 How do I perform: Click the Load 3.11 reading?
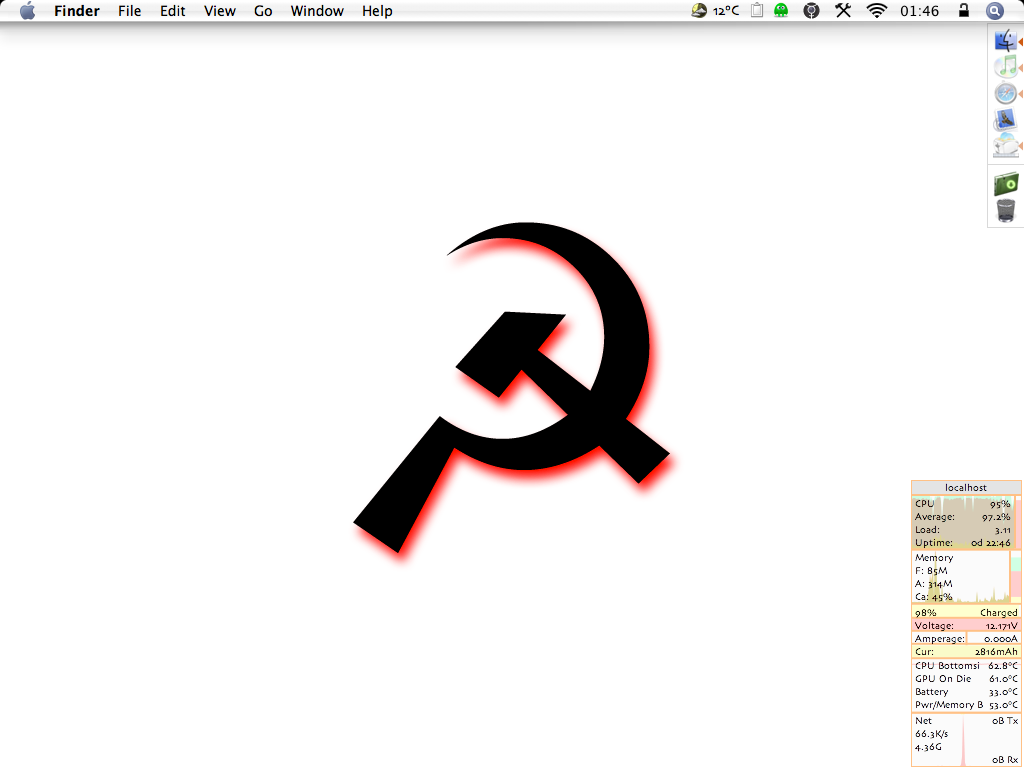point(963,530)
